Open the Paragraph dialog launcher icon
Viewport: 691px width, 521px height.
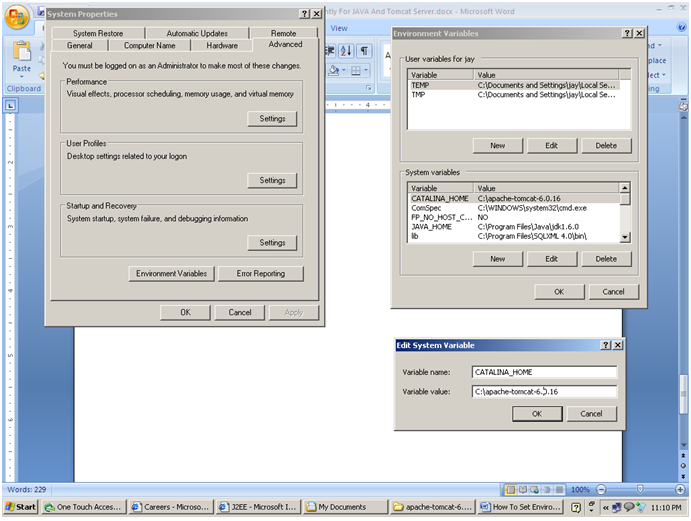click(368, 88)
